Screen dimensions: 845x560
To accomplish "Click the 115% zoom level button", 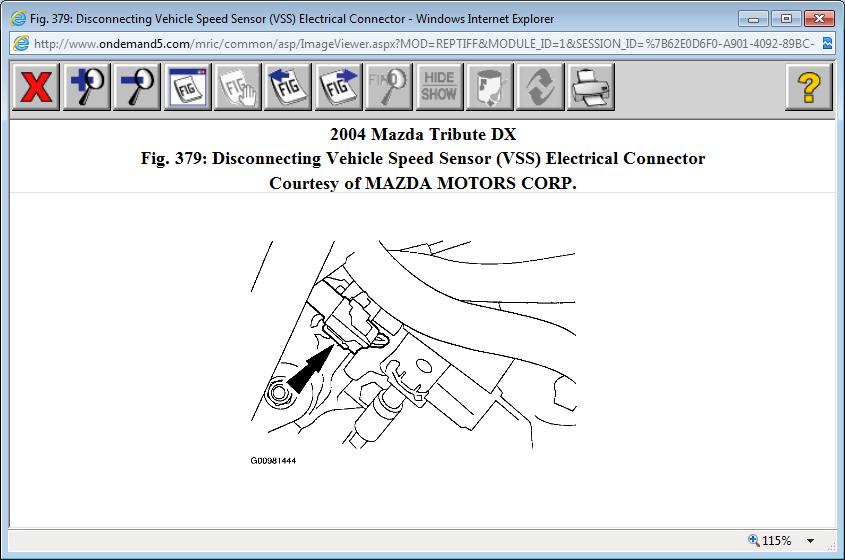I will coord(770,541).
